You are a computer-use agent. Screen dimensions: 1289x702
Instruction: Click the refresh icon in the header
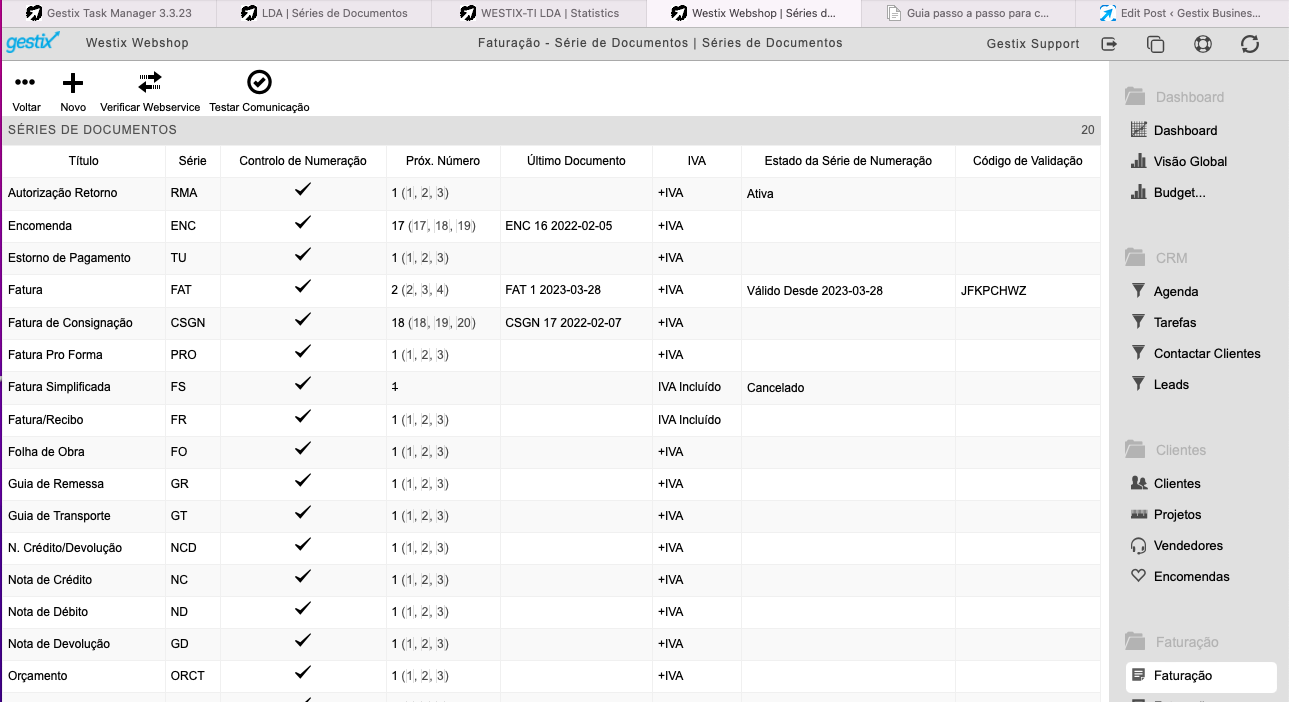(x=1250, y=44)
